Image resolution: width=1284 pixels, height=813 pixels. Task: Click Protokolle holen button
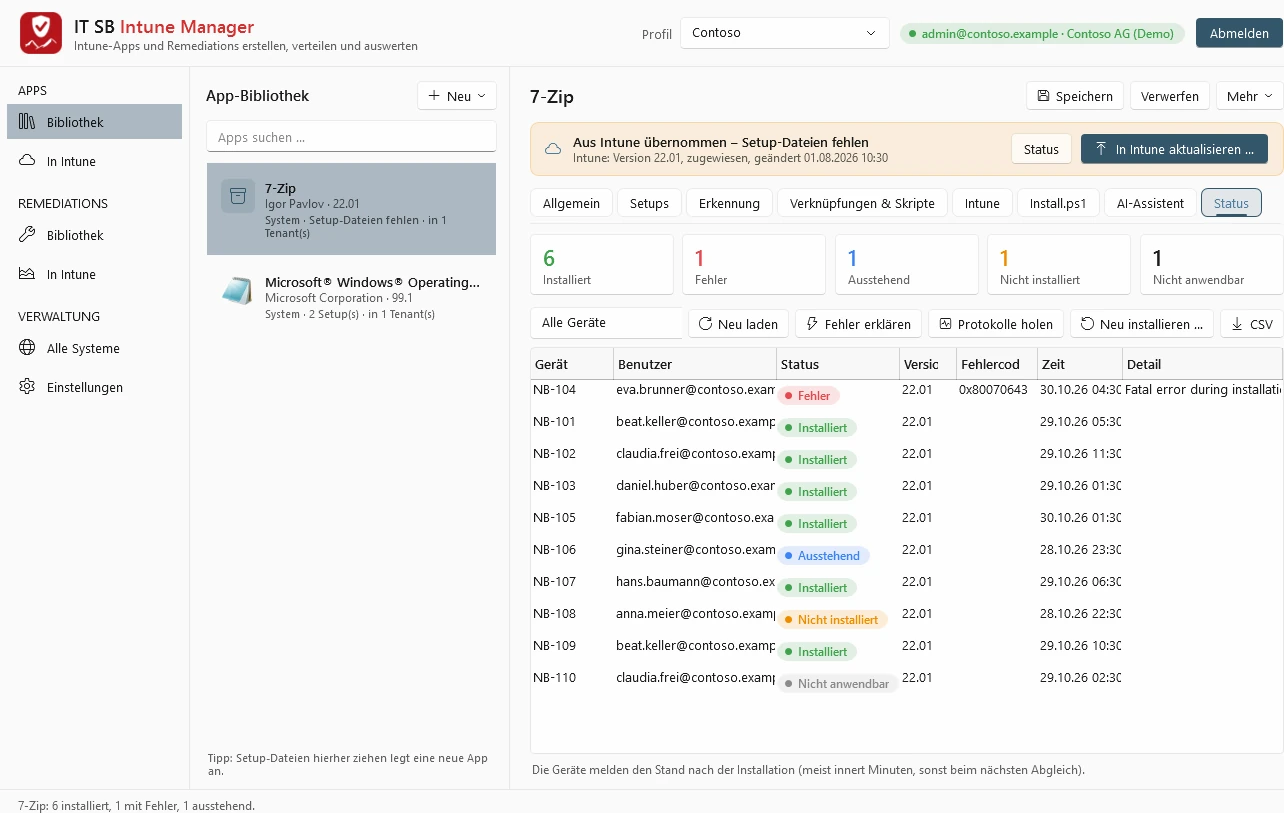(x=996, y=324)
